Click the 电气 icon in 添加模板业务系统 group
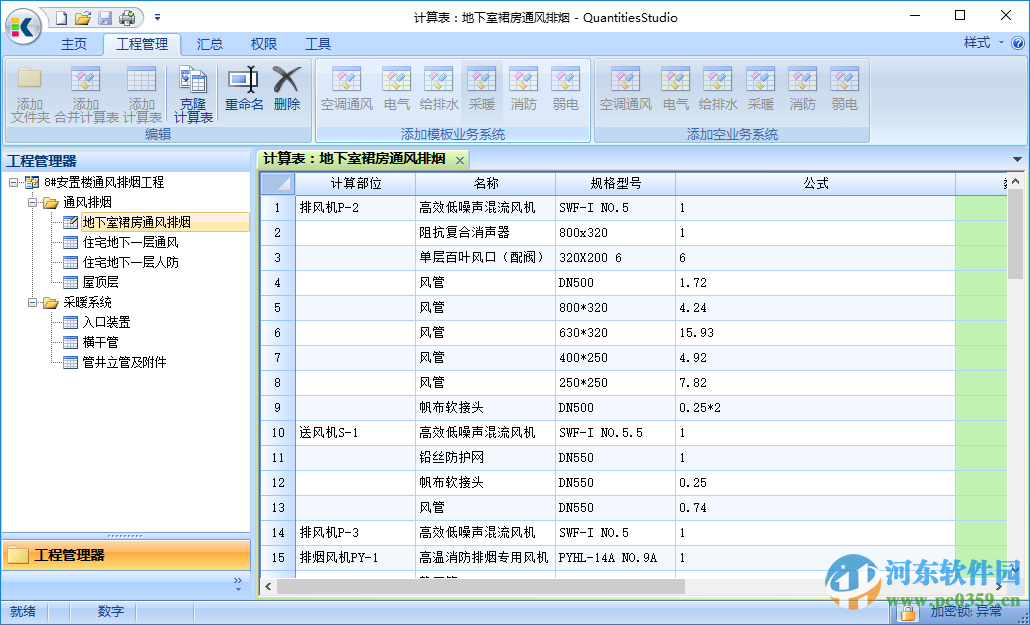Viewport: 1030px width, 625px height. tap(396, 90)
